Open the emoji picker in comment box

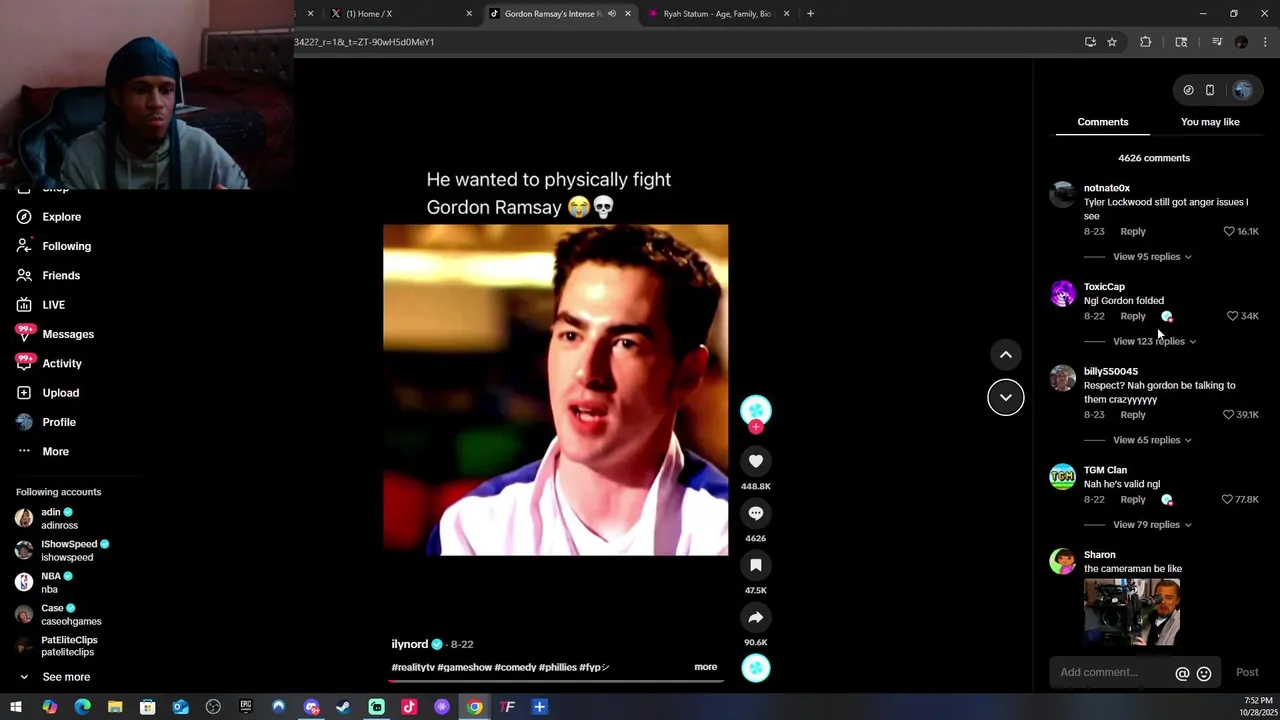point(1204,674)
